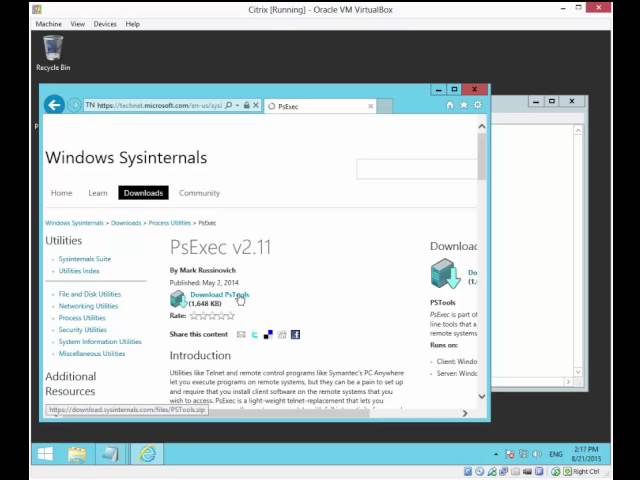This screenshot has width=640, height=480.
Task: Open the VirtualBox Machine menu
Action: coord(49,24)
